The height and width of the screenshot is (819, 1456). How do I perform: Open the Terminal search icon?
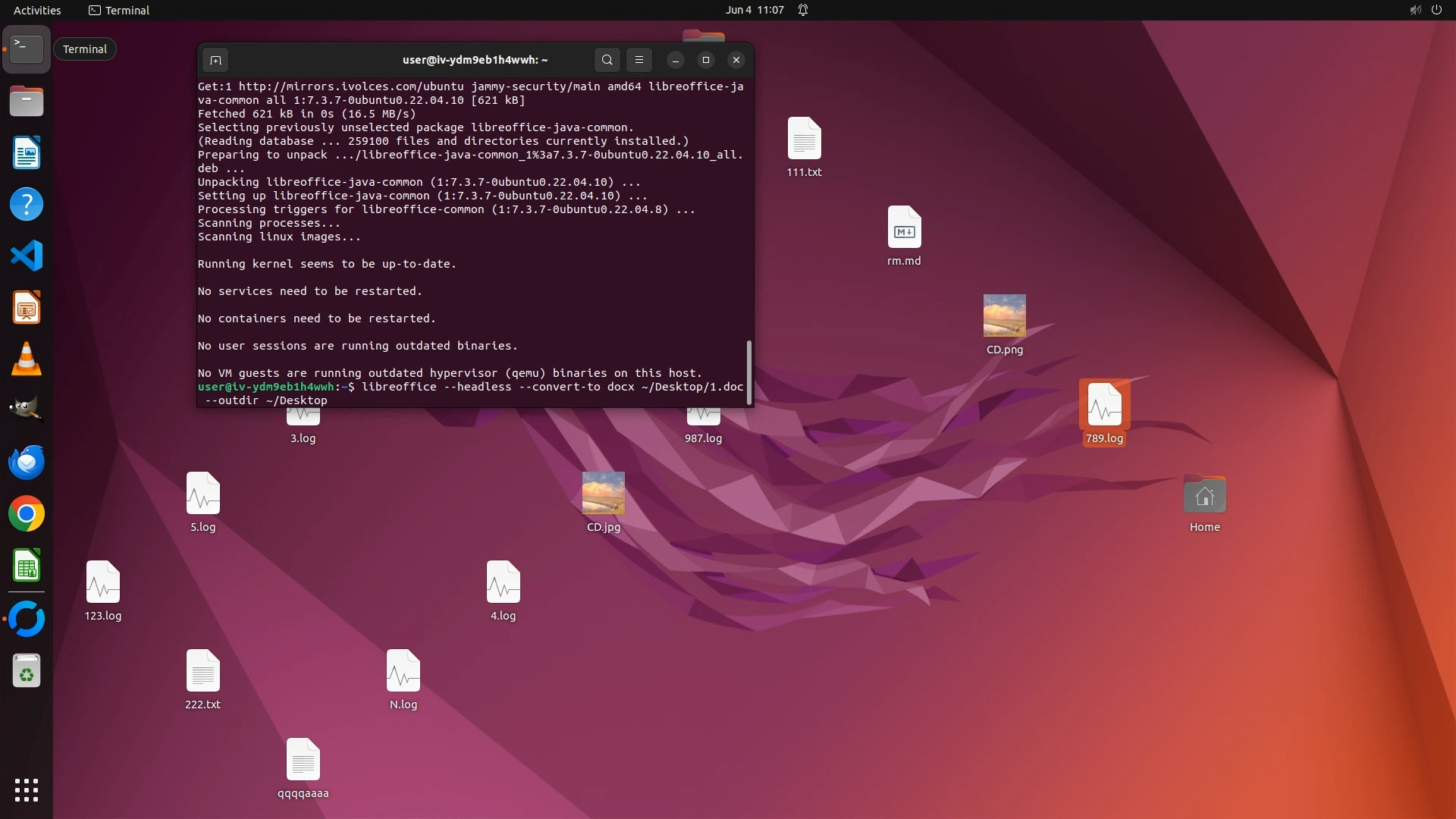pos(607,60)
